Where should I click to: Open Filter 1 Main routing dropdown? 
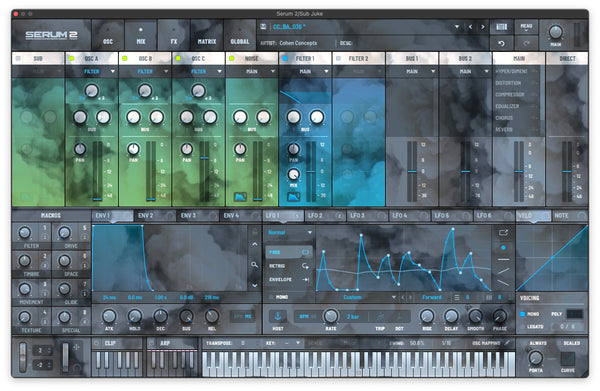306,71
